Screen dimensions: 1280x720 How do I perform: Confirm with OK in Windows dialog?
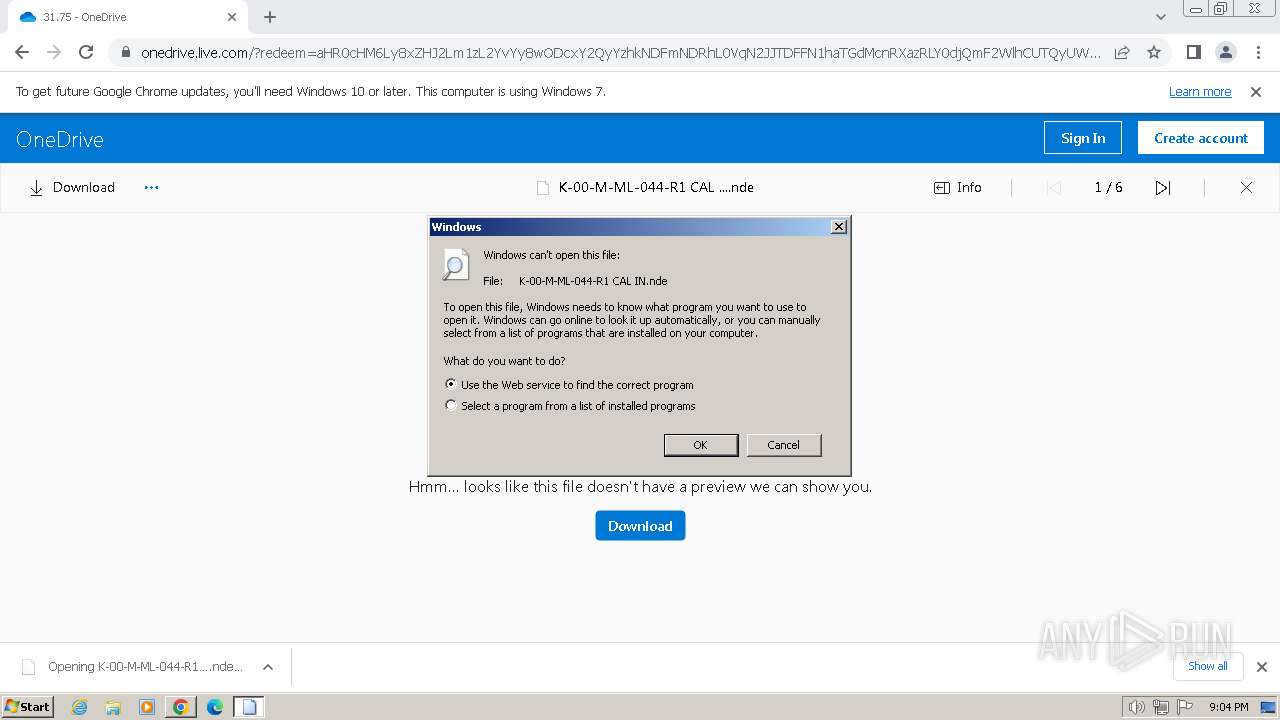tap(701, 445)
